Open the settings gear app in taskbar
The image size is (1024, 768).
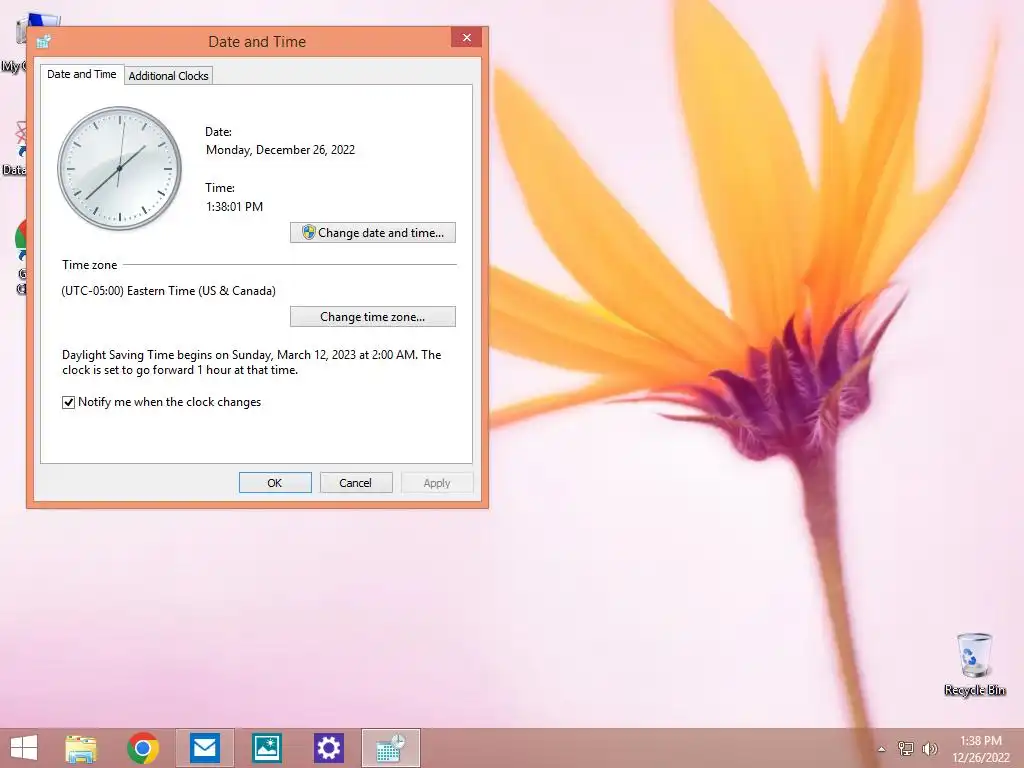pos(328,748)
